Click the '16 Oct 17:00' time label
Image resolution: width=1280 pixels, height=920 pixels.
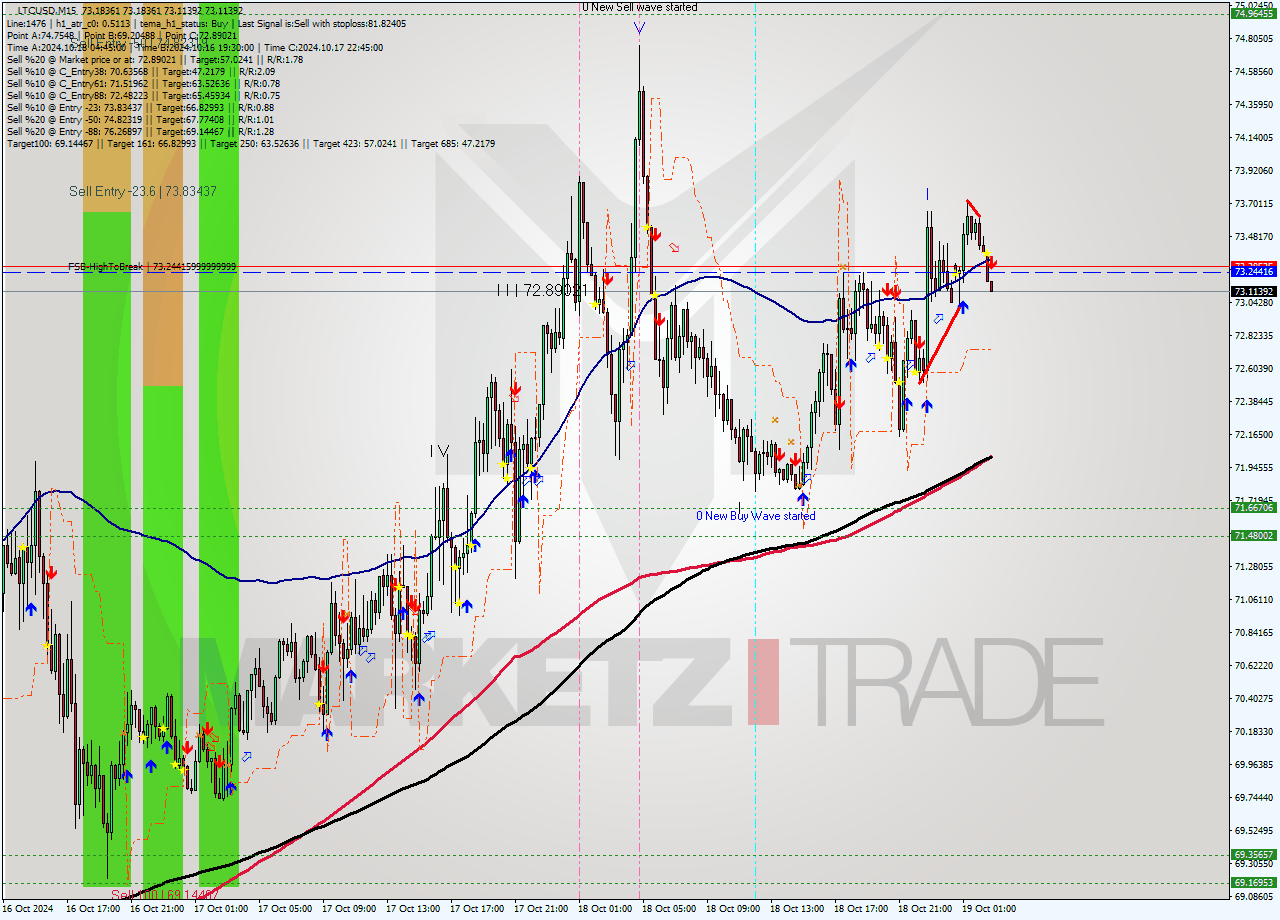93,908
